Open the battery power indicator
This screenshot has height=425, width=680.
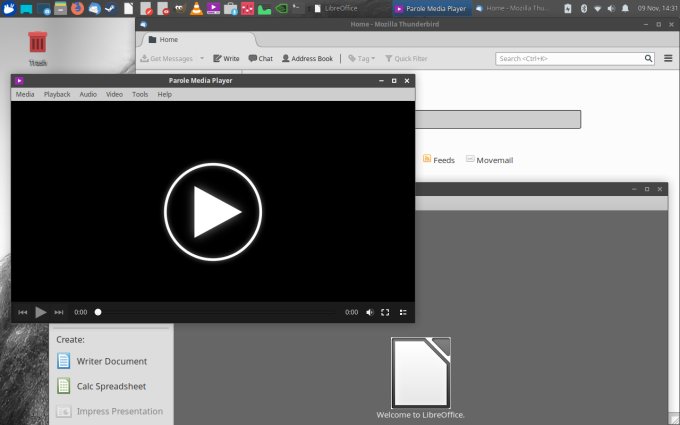[x=568, y=8]
